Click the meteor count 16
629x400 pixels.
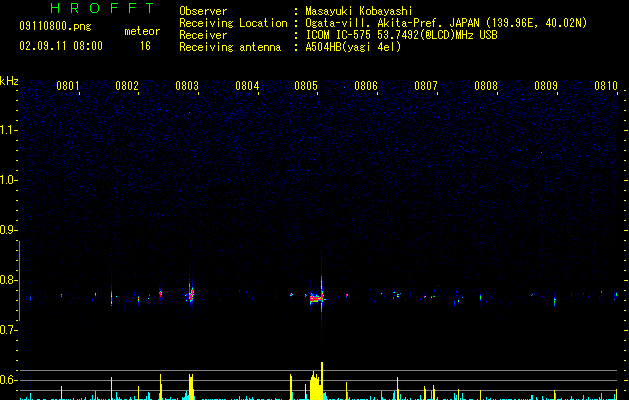click(x=145, y=46)
